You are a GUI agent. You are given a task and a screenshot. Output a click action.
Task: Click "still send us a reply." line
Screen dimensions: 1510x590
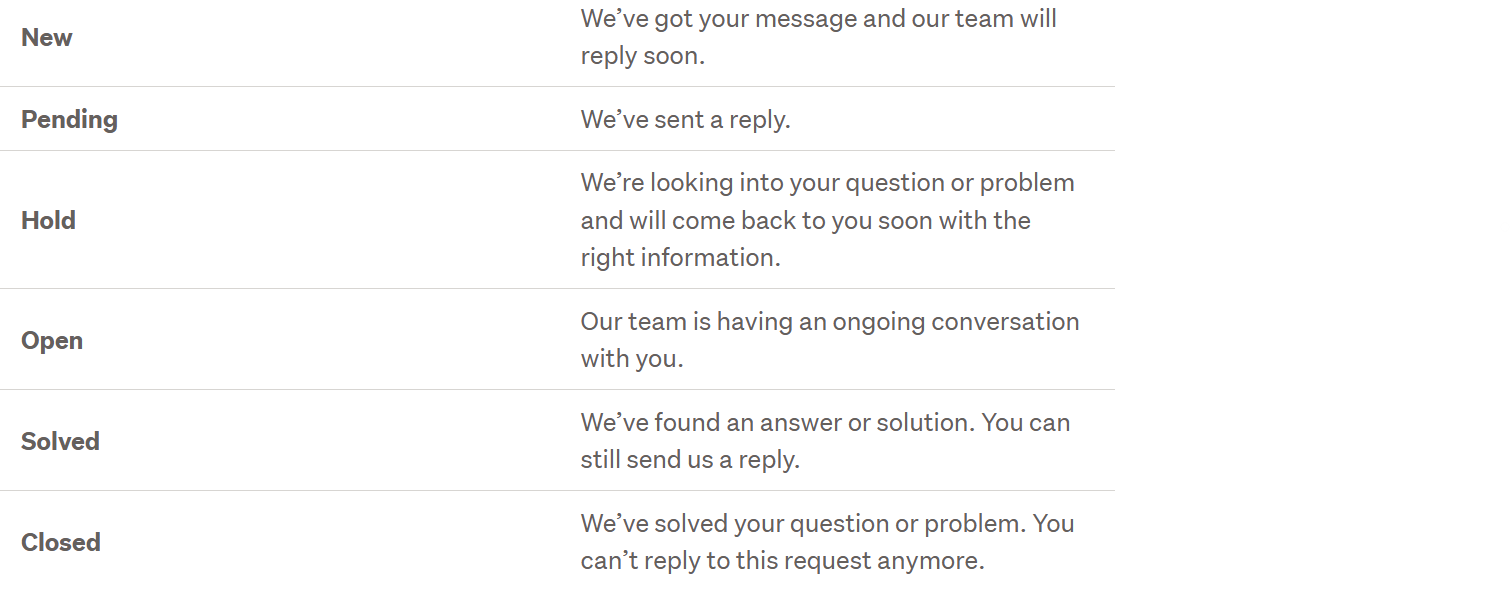[690, 460]
